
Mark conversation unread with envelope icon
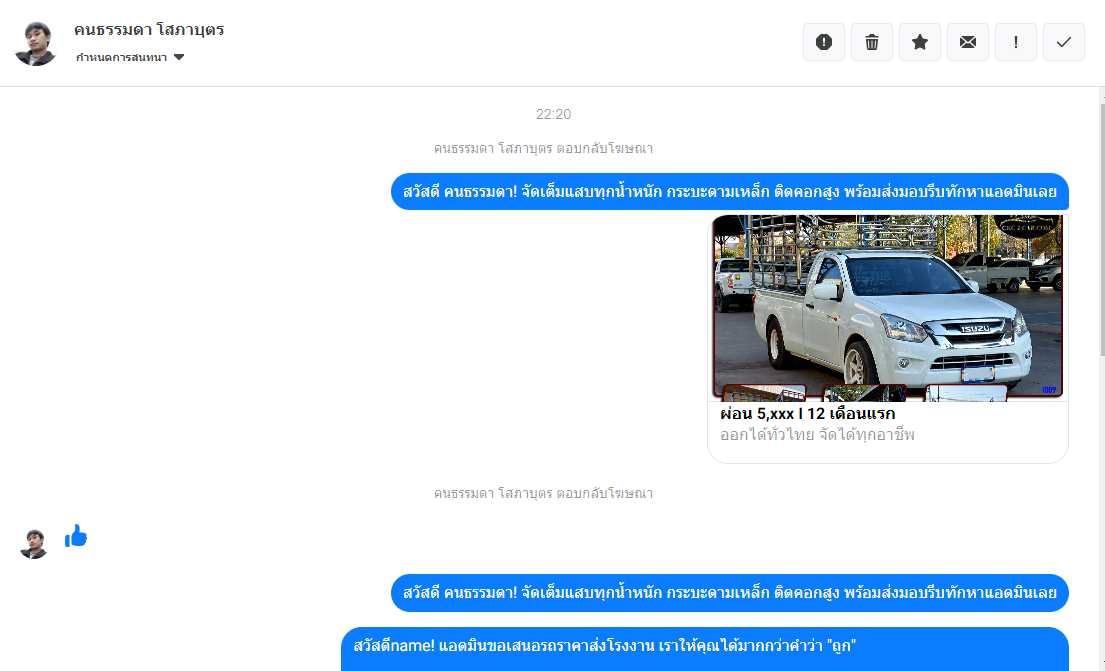[968, 42]
